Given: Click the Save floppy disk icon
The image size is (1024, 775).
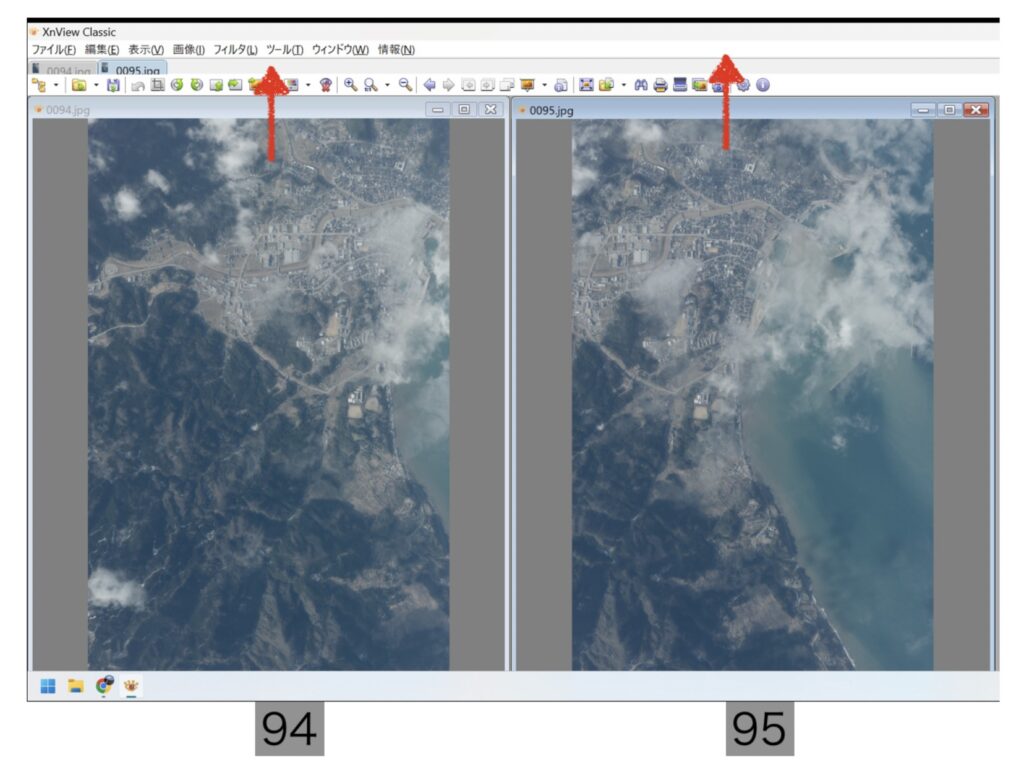Looking at the screenshot, I should point(113,86).
